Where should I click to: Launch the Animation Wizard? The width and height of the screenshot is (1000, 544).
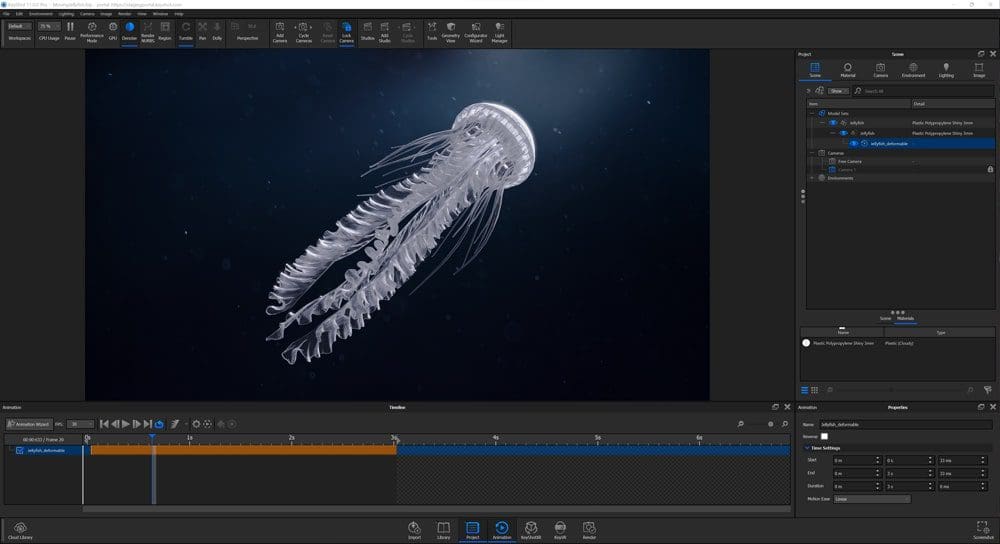pos(29,424)
